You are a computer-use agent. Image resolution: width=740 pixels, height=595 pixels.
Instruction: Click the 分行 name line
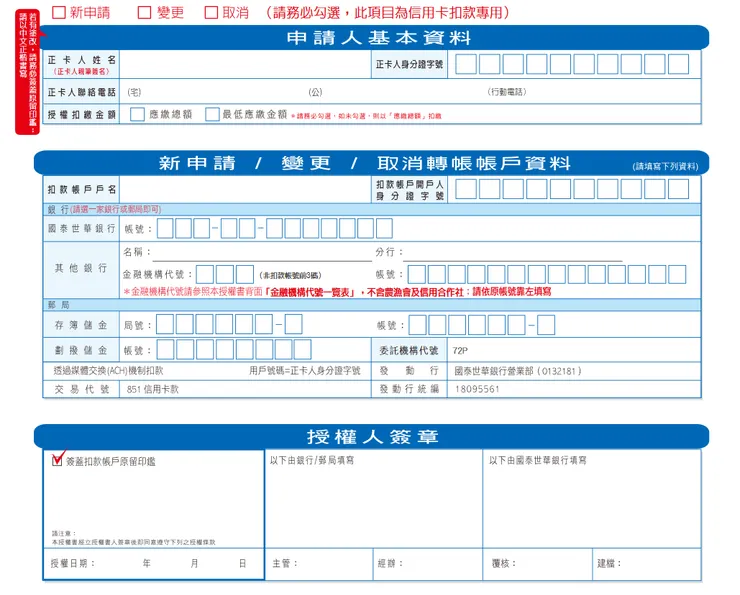point(513,252)
